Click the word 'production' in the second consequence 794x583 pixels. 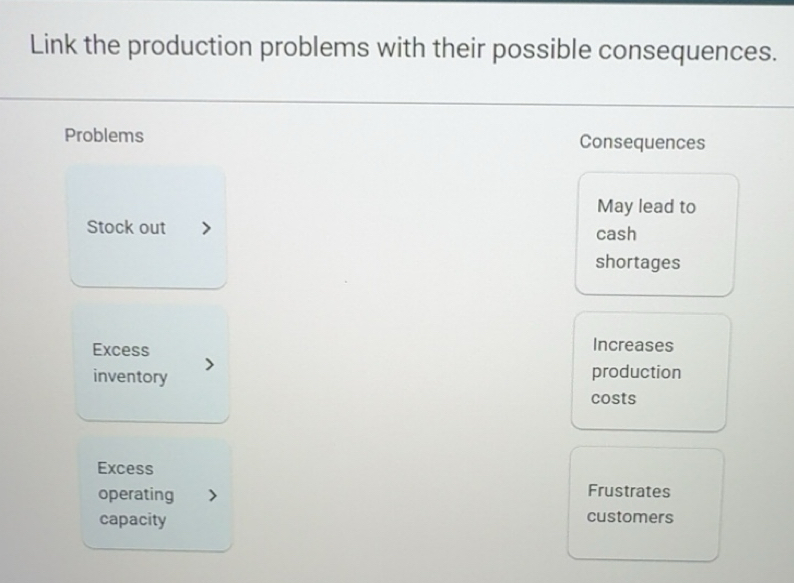click(x=636, y=372)
